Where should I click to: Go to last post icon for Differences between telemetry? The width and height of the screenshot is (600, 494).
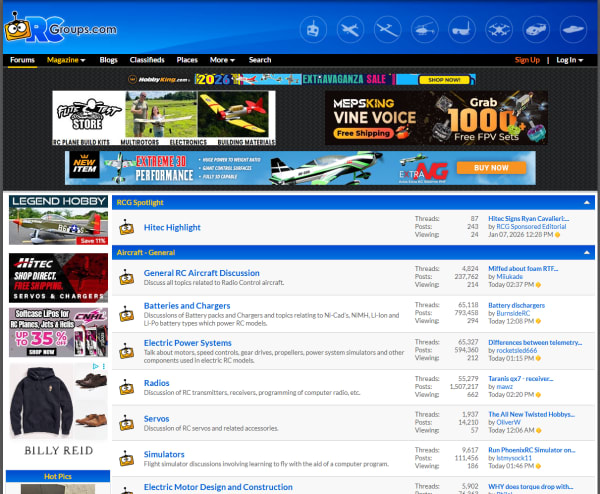(x=538, y=358)
